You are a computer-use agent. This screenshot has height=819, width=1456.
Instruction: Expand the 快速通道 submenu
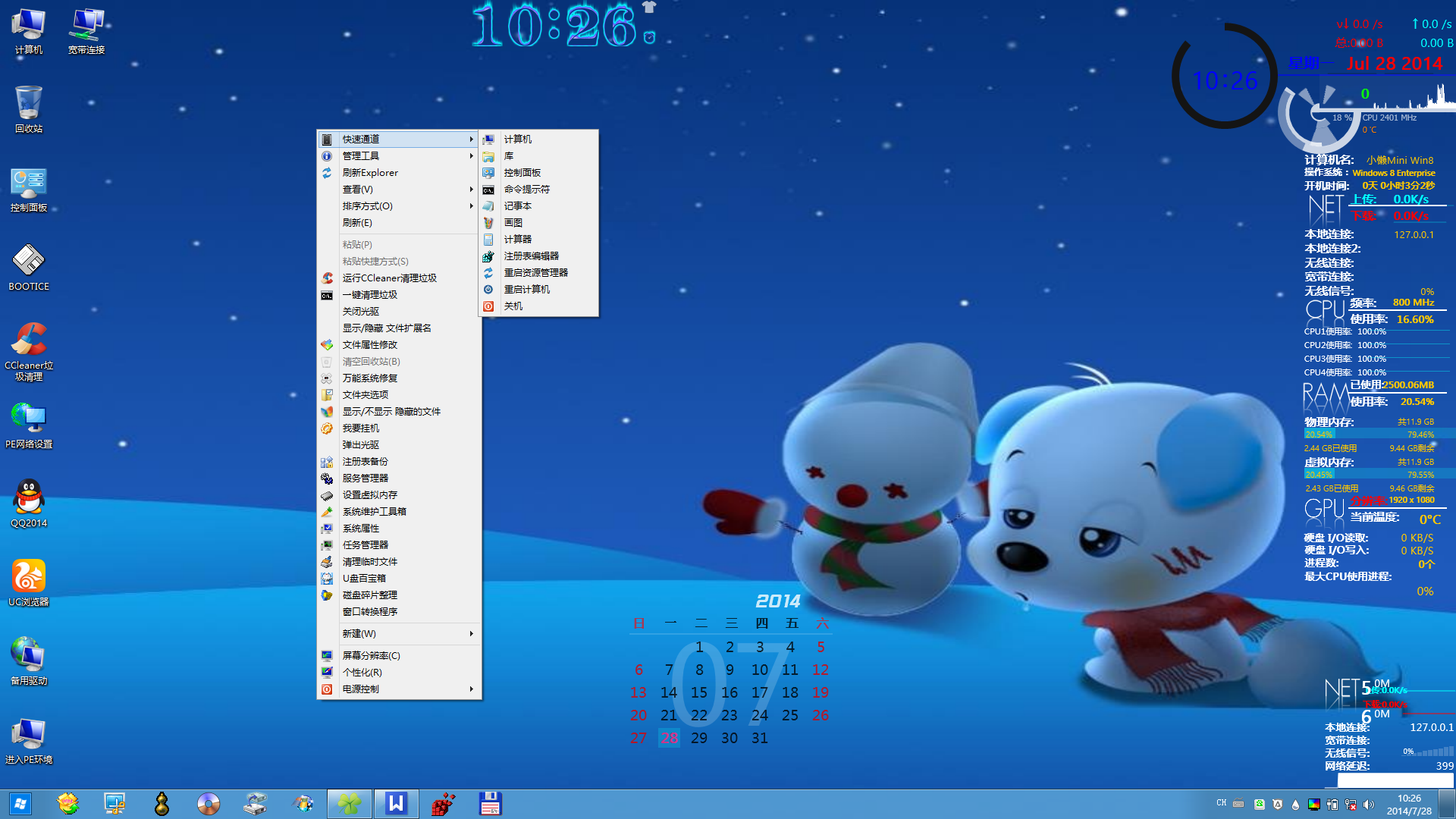pyautogui.click(x=399, y=139)
